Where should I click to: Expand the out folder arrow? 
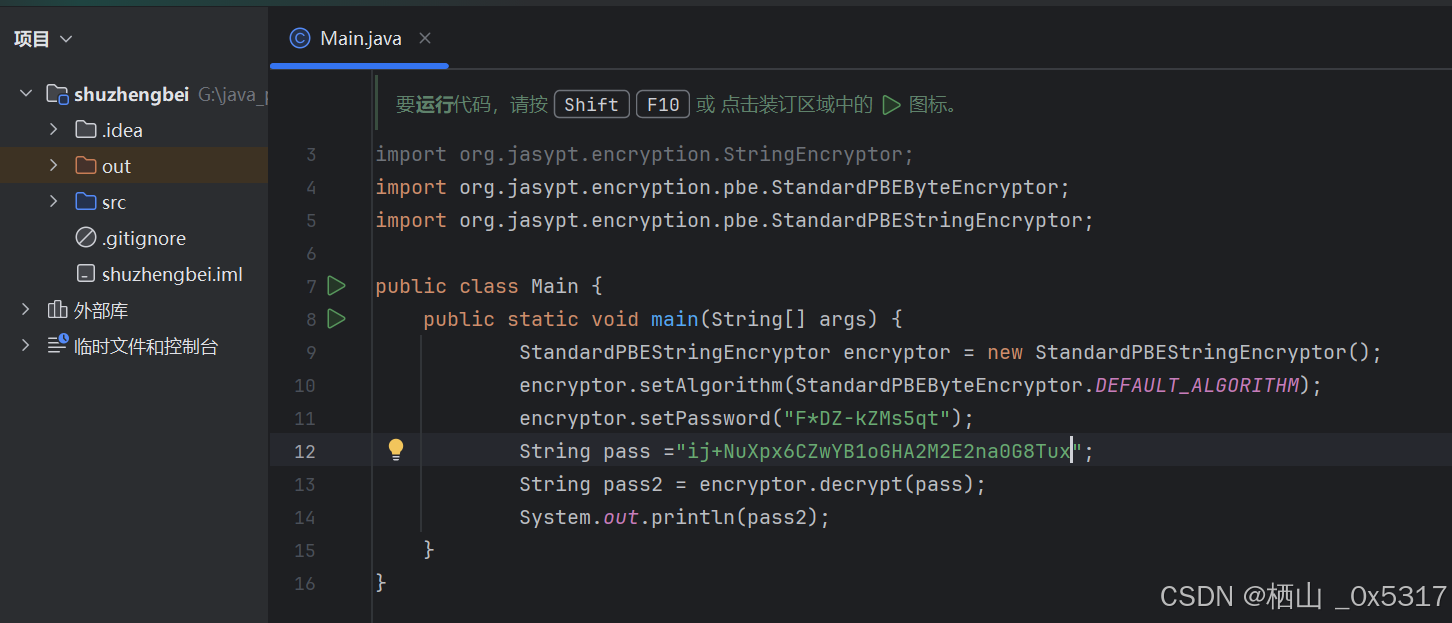54,166
